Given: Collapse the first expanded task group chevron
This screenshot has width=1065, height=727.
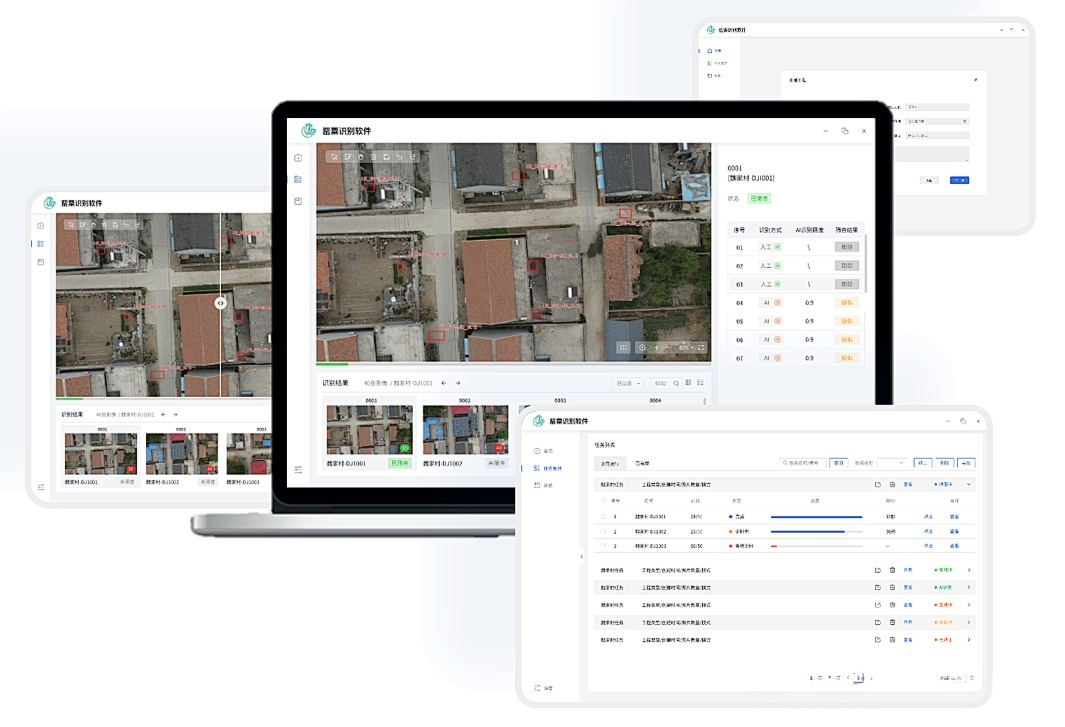Looking at the screenshot, I should click(968, 484).
